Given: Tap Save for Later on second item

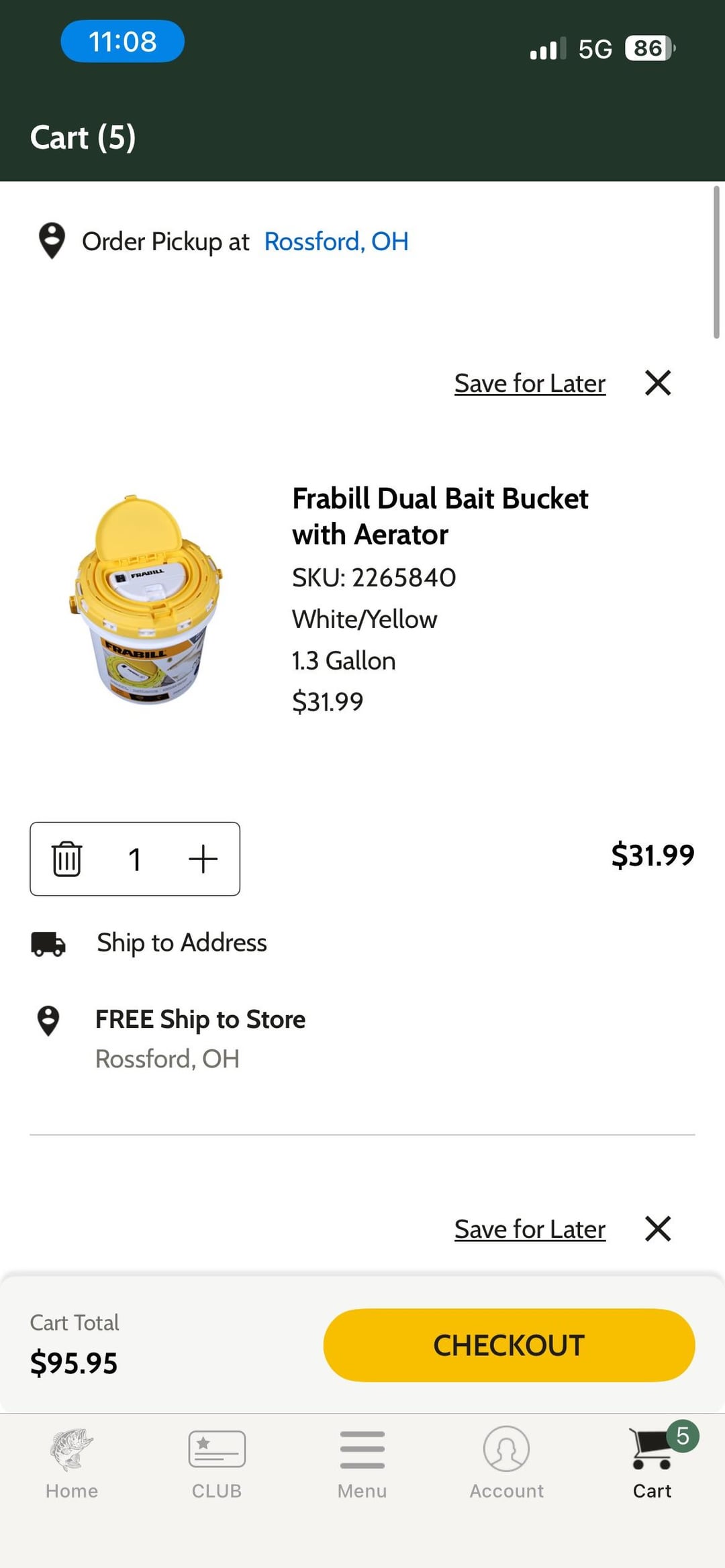Looking at the screenshot, I should [530, 1230].
